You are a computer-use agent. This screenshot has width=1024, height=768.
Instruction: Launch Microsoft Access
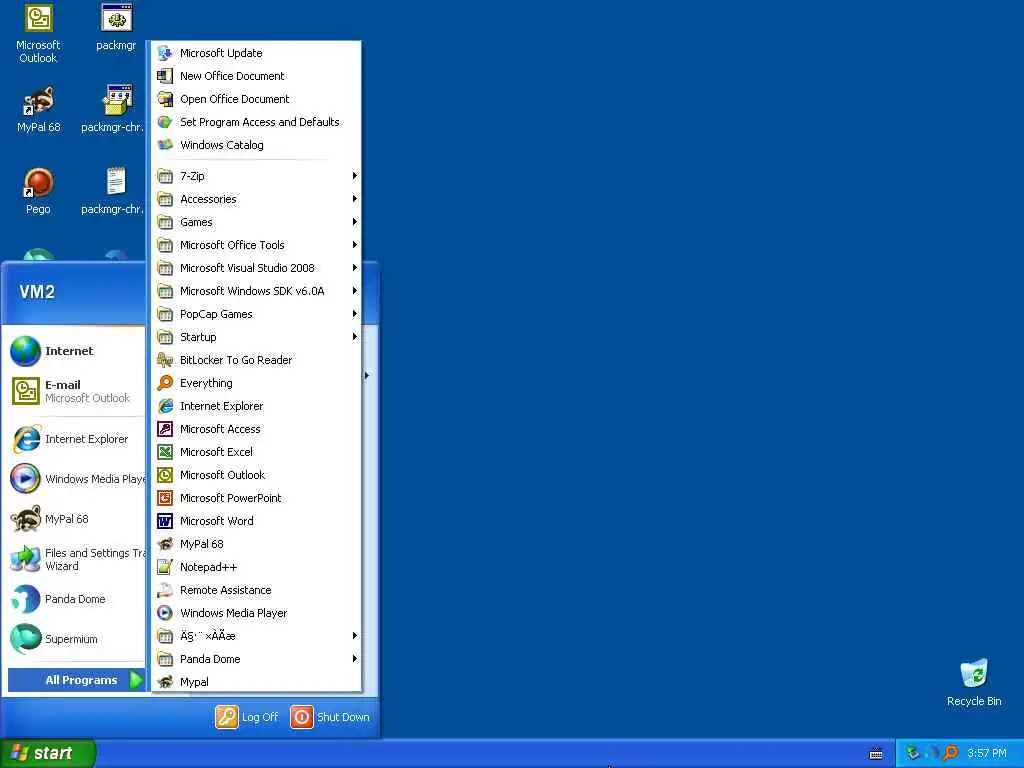click(x=257, y=429)
